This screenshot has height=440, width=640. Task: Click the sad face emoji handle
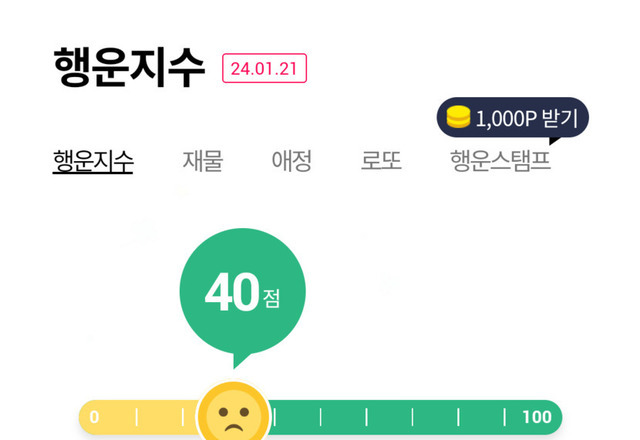(233, 416)
